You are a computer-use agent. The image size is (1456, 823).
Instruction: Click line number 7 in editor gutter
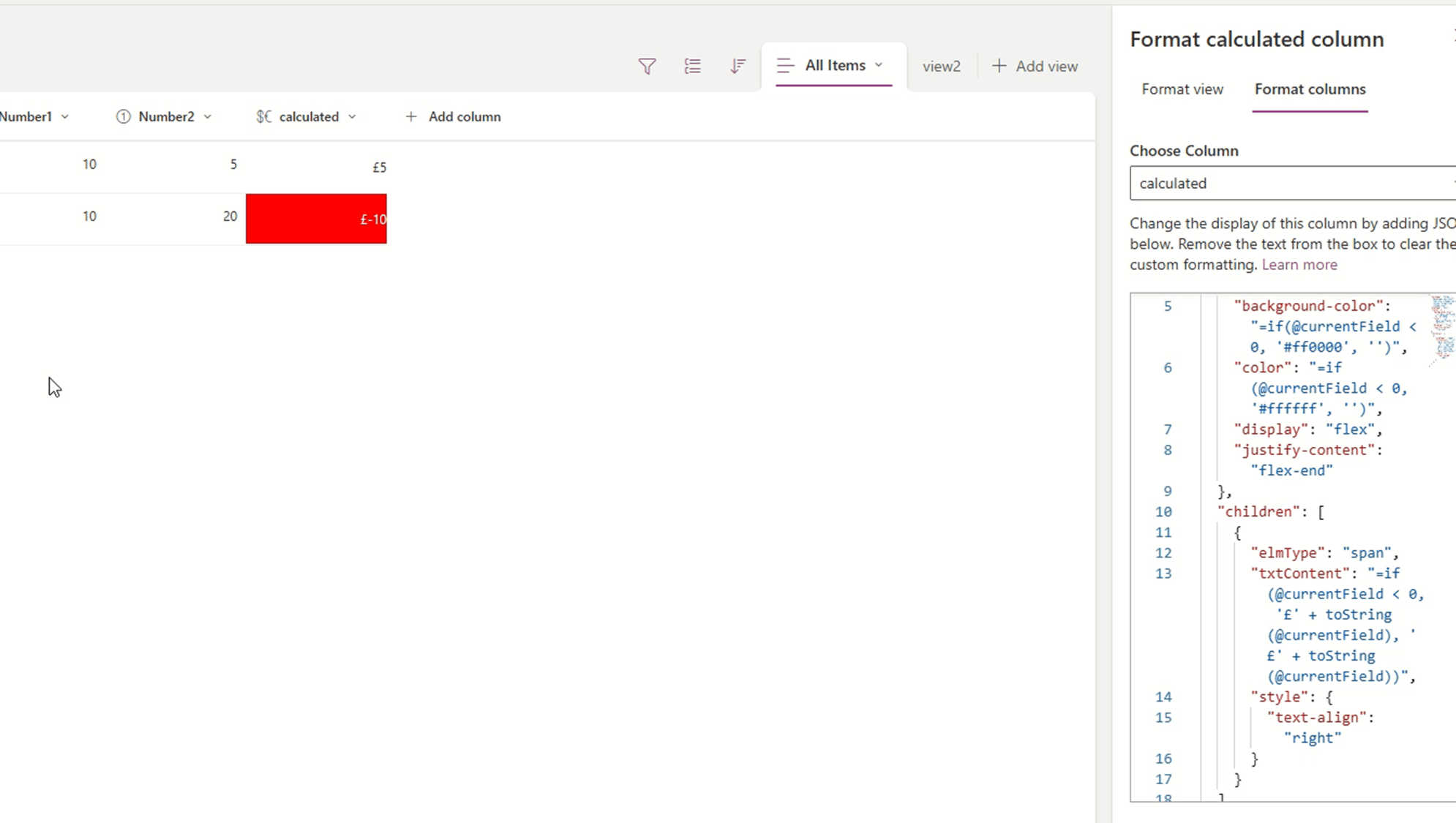click(1168, 429)
